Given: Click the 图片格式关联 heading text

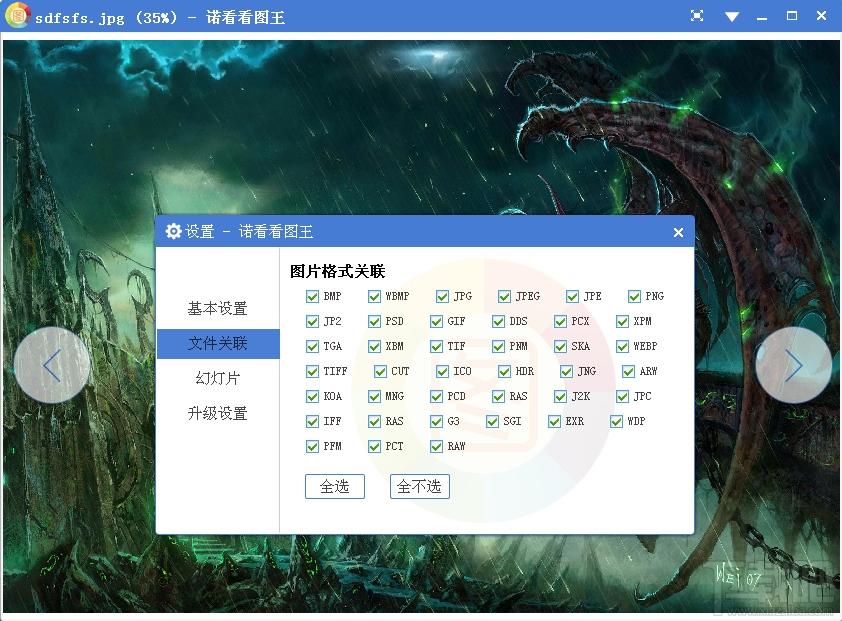Looking at the screenshot, I should [x=337, y=271].
